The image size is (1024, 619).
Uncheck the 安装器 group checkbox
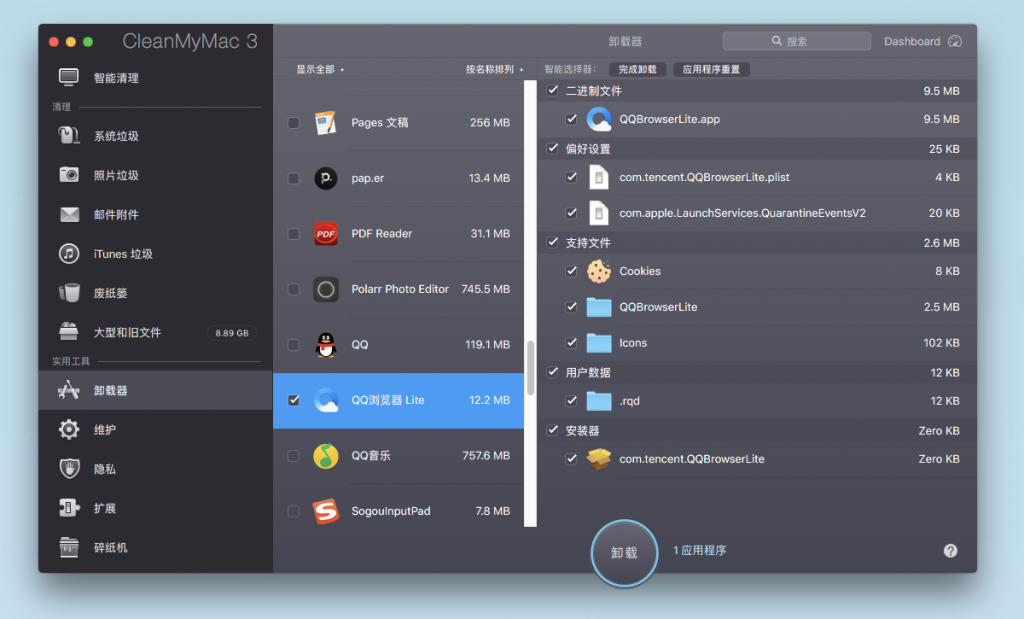(x=552, y=430)
